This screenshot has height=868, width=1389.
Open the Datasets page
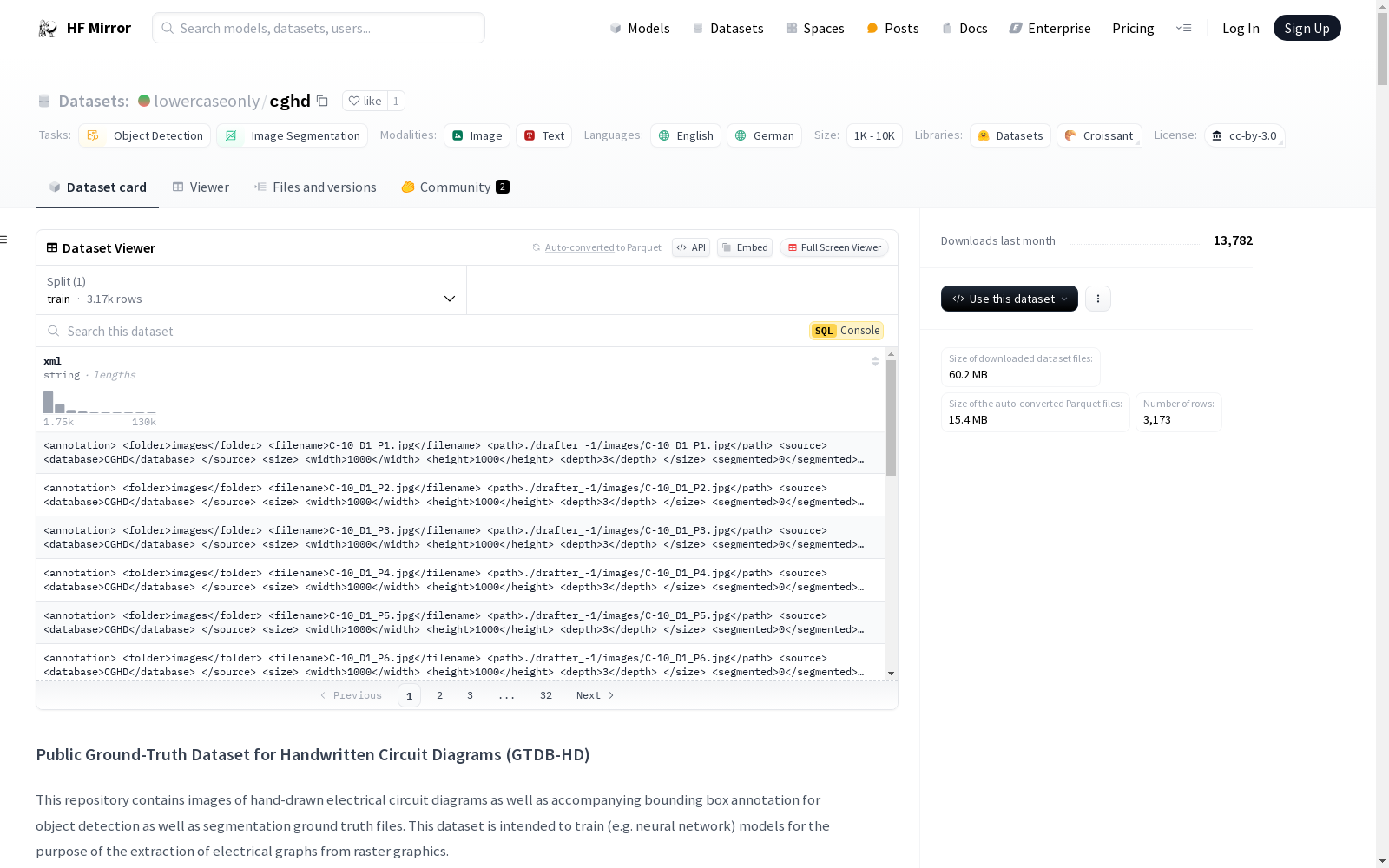point(727,28)
